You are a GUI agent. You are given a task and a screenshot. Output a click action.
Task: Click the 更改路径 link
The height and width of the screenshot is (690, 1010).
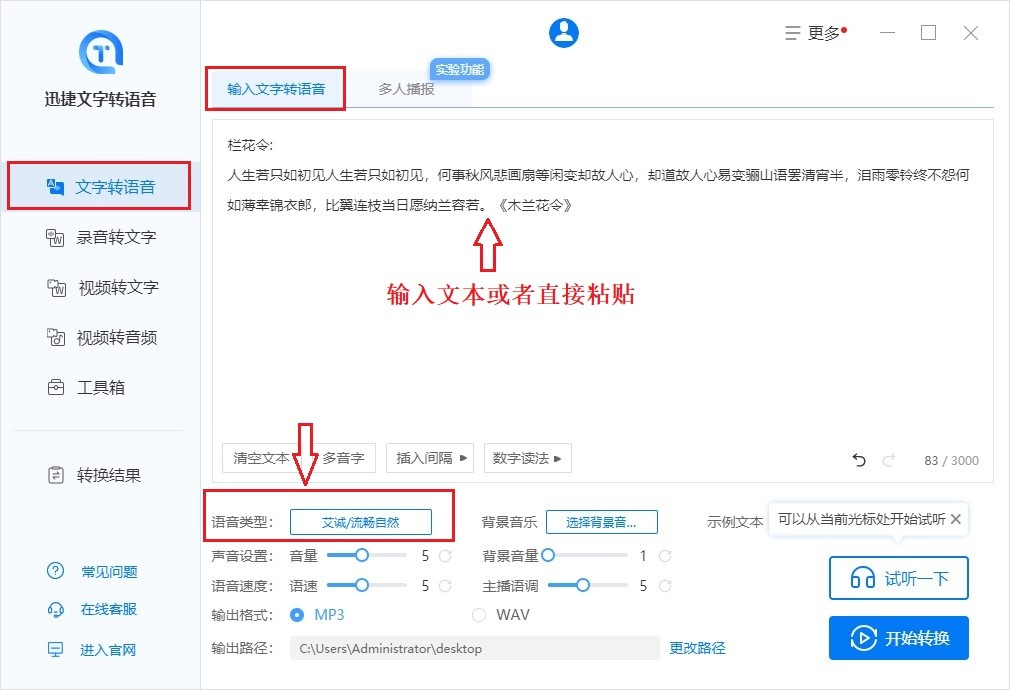[x=697, y=648]
